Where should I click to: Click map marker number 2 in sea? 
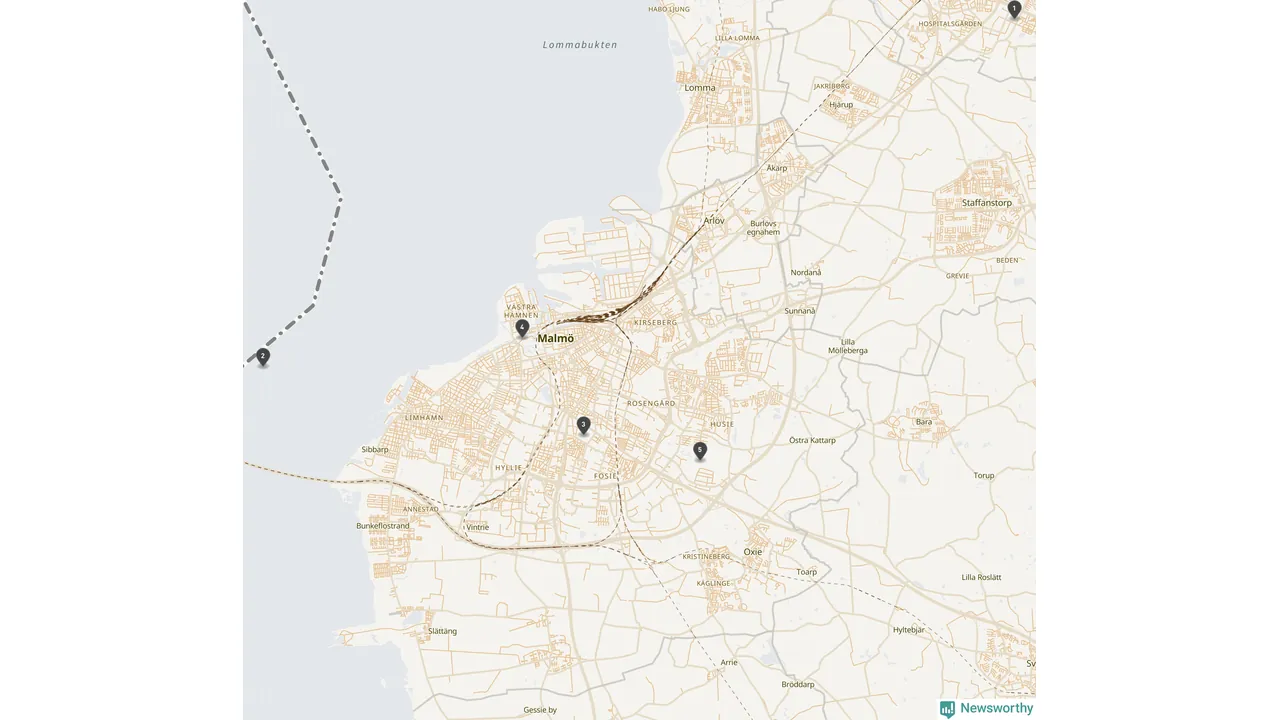(x=263, y=356)
